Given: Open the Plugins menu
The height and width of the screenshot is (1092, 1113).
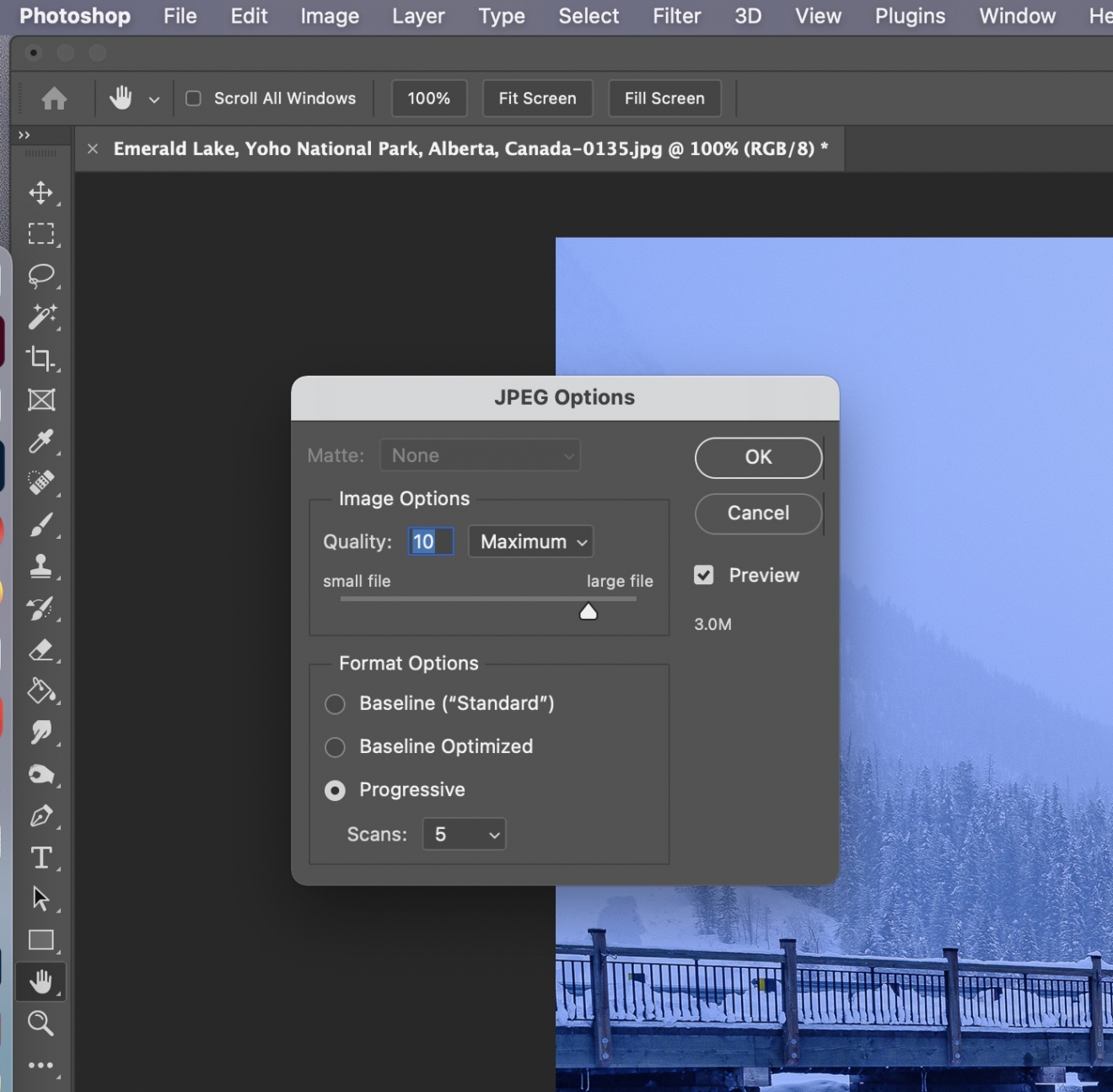Looking at the screenshot, I should 910,16.
